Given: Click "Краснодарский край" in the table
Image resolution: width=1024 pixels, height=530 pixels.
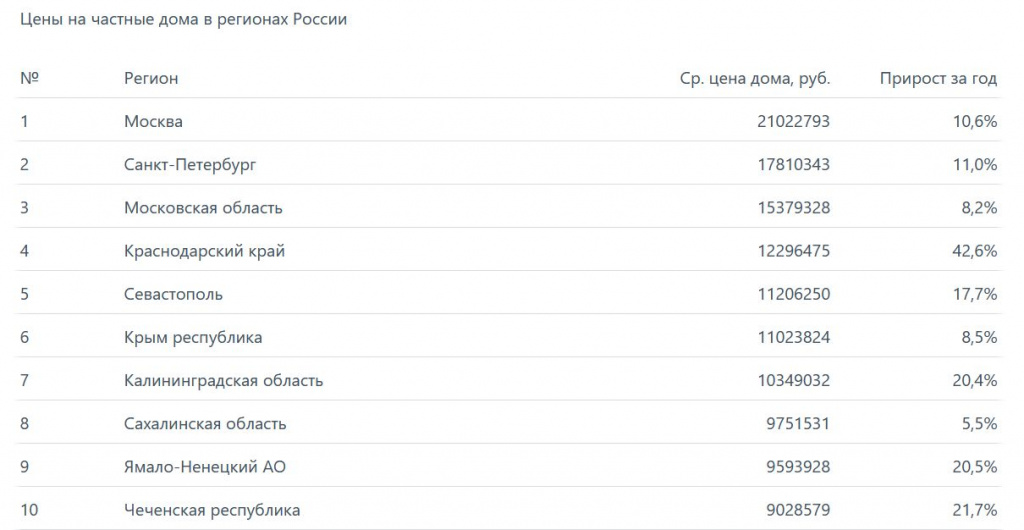Looking at the screenshot, I should pyautogui.click(x=204, y=251).
